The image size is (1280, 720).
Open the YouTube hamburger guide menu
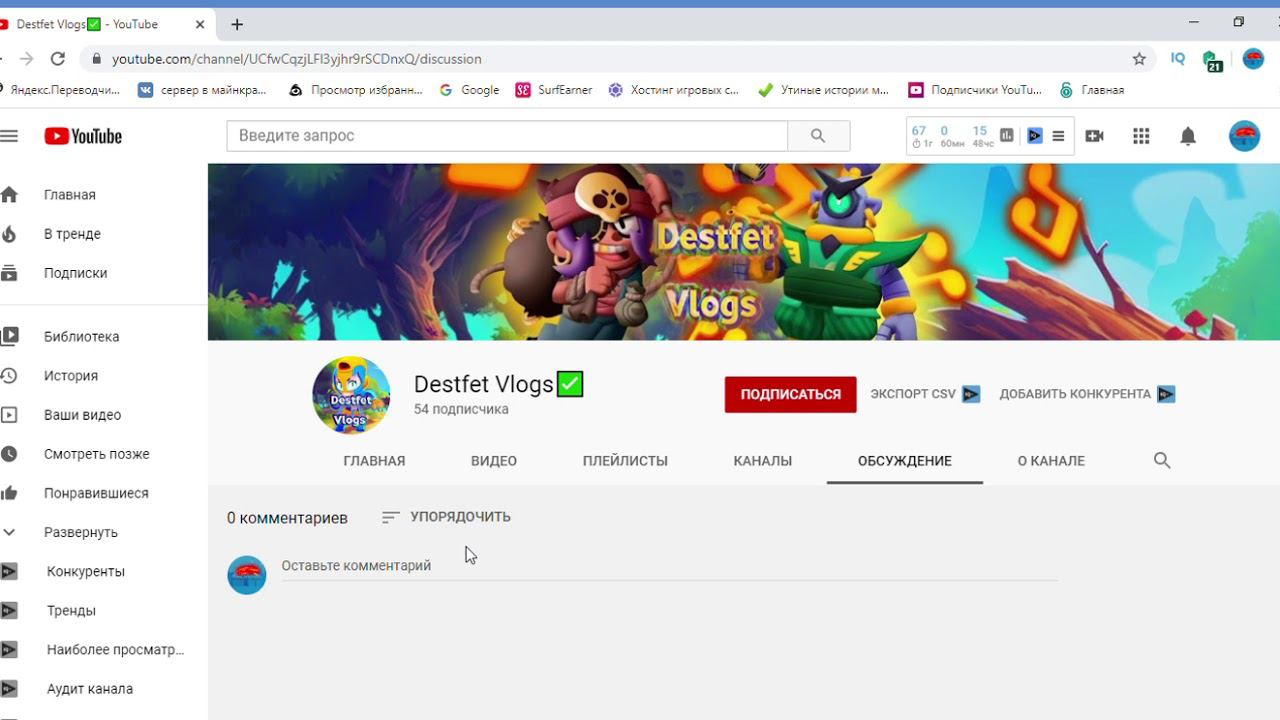(9, 136)
